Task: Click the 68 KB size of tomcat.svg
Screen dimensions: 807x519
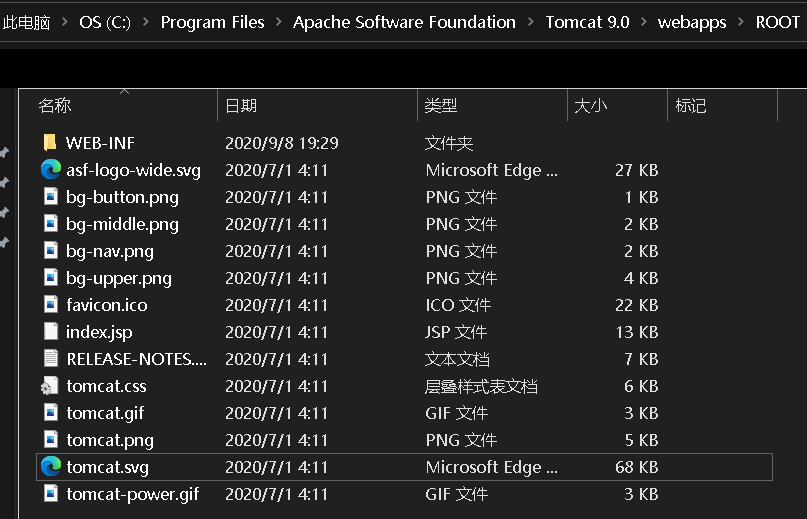Action: point(637,467)
